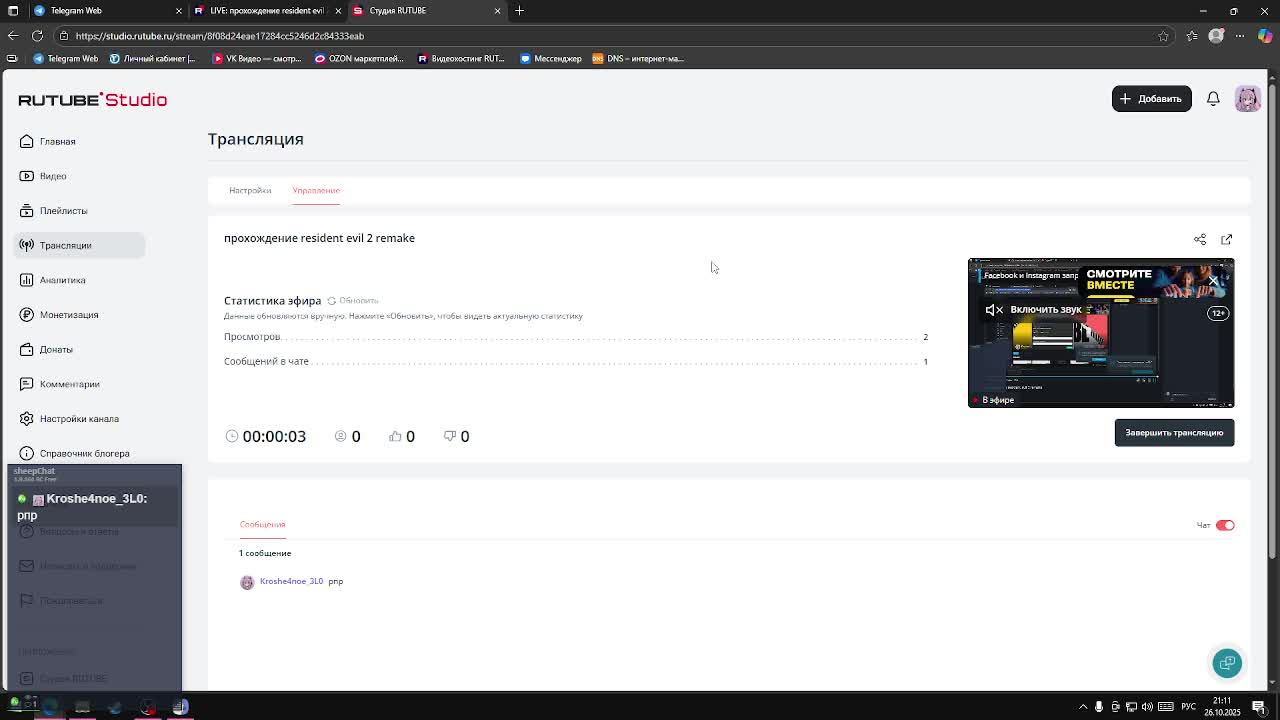This screenshot has height=720, width=1280.
Task: Click the address bar URL
Action: [219, 36]
